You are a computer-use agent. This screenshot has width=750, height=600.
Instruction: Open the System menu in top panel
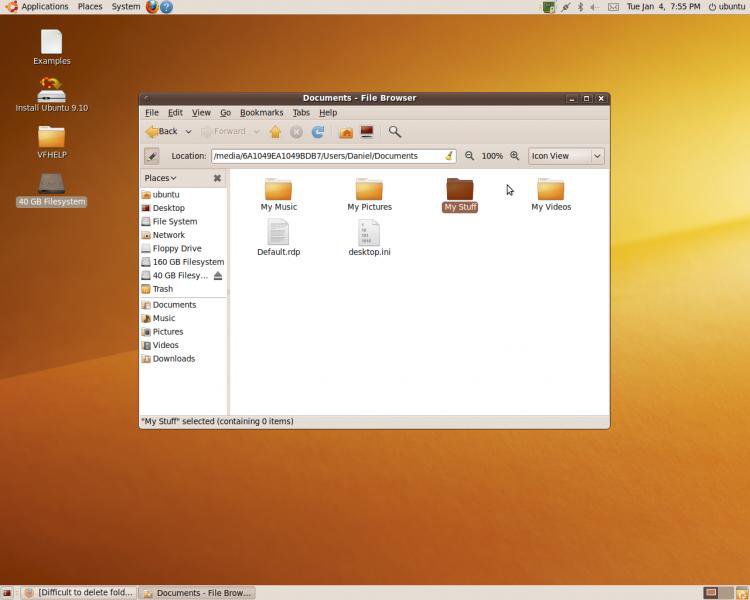[126, 7]
